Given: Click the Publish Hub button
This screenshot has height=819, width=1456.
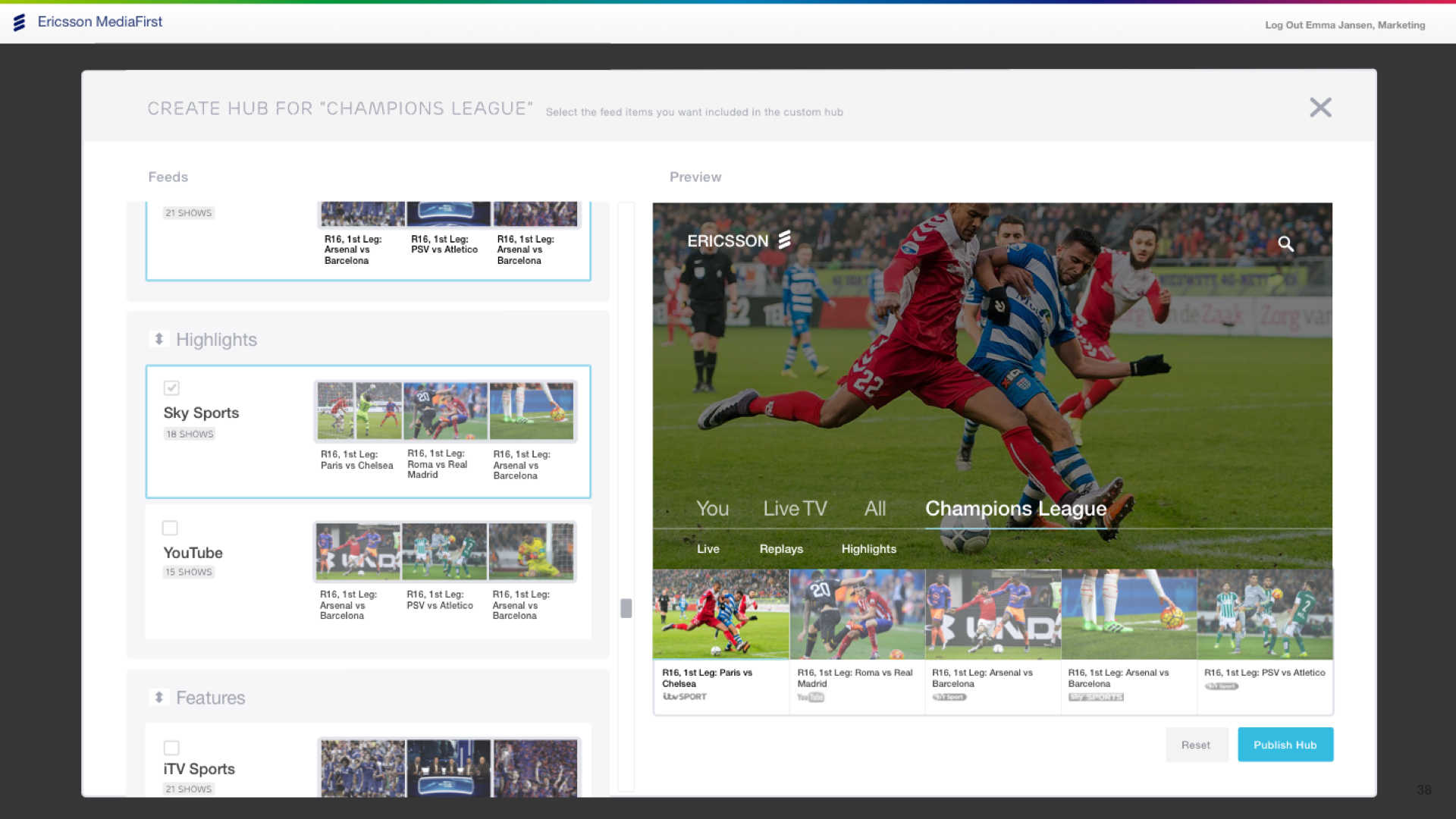Looking at the screenshot, I should [1285, 745].
